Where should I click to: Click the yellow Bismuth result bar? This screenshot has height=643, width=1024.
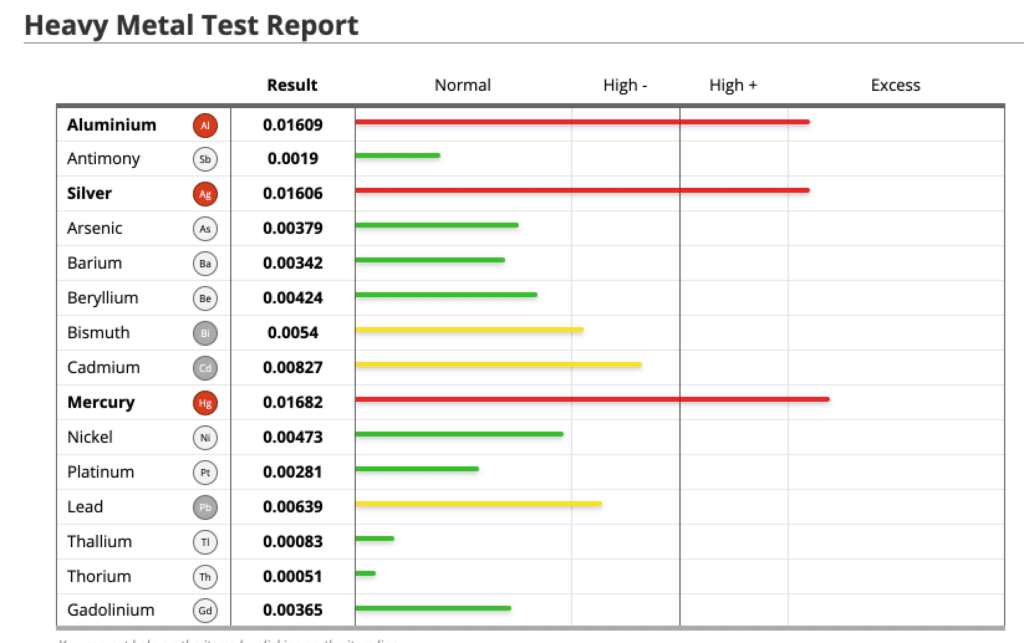pyautogui.click(x=470, y=330)
